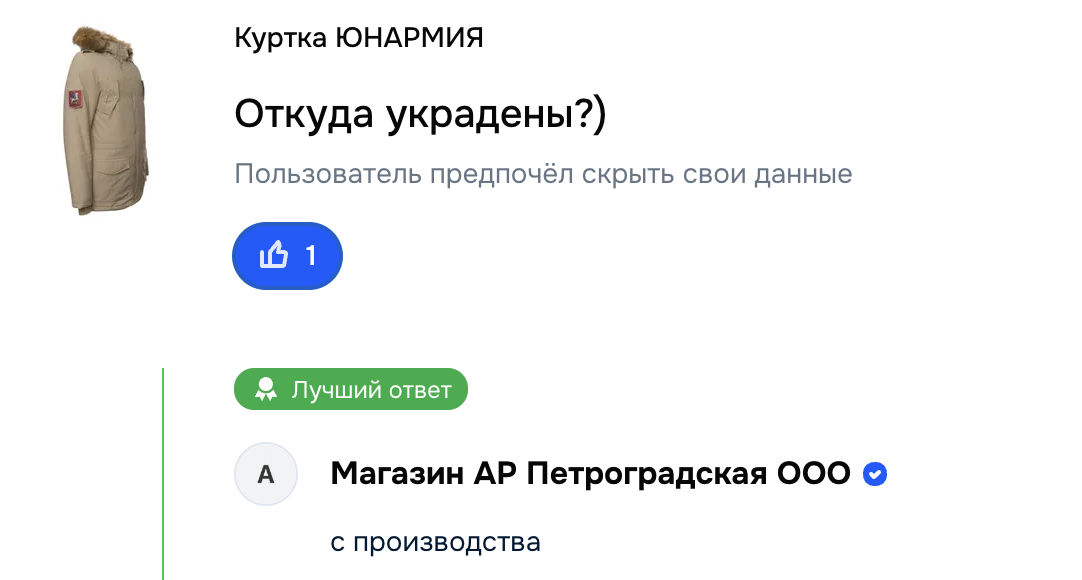Viewport: 1082px width, 580px height.
Task: Click the blue verified checkmark badge
Action: point(875,474)
